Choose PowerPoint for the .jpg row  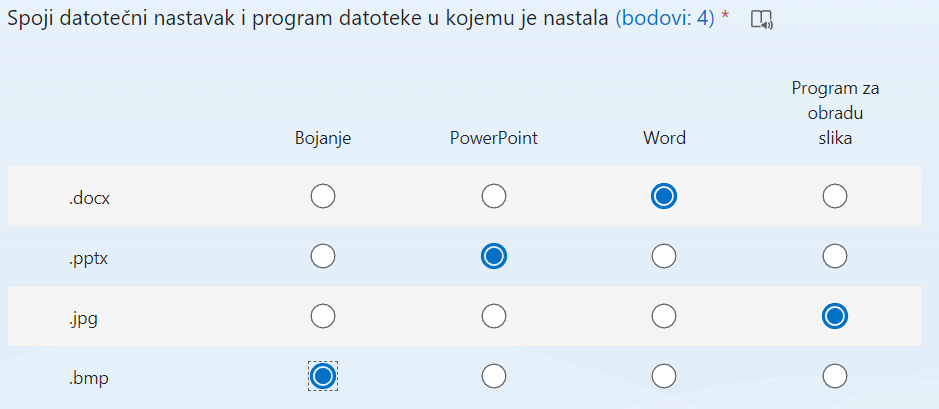pos(494,316)
